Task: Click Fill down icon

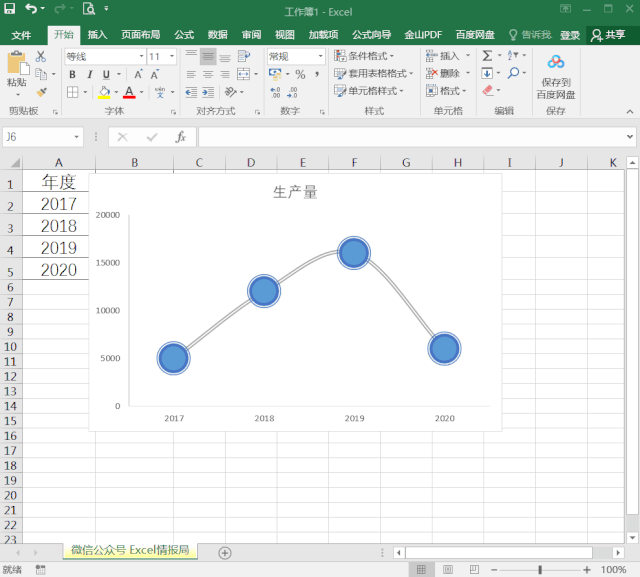Action: (x=487, y=73)
